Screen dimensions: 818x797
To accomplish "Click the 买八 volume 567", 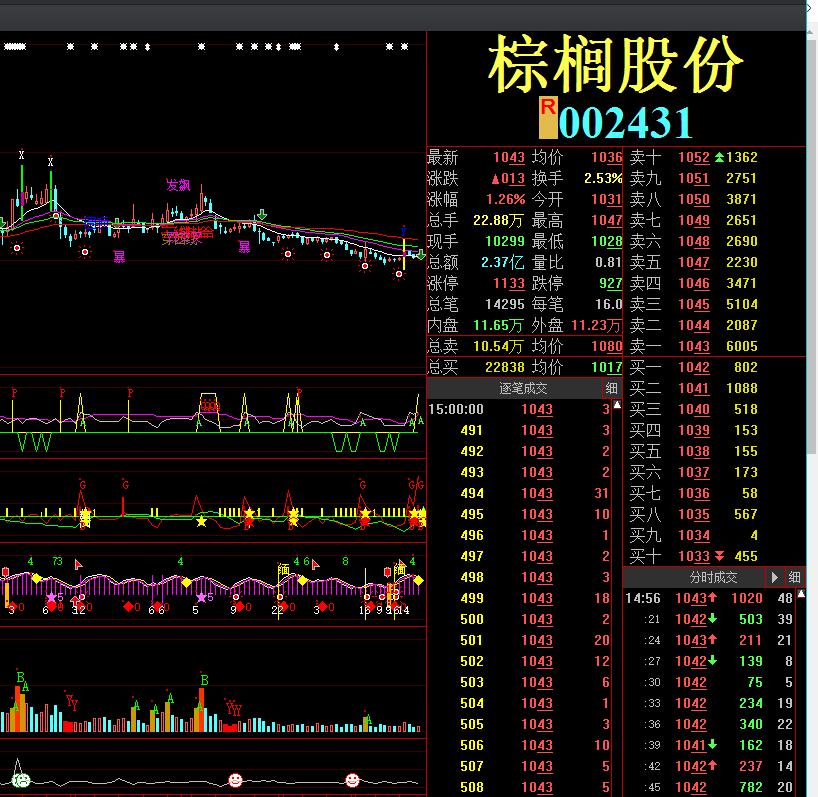I will [x=745, y=514].
